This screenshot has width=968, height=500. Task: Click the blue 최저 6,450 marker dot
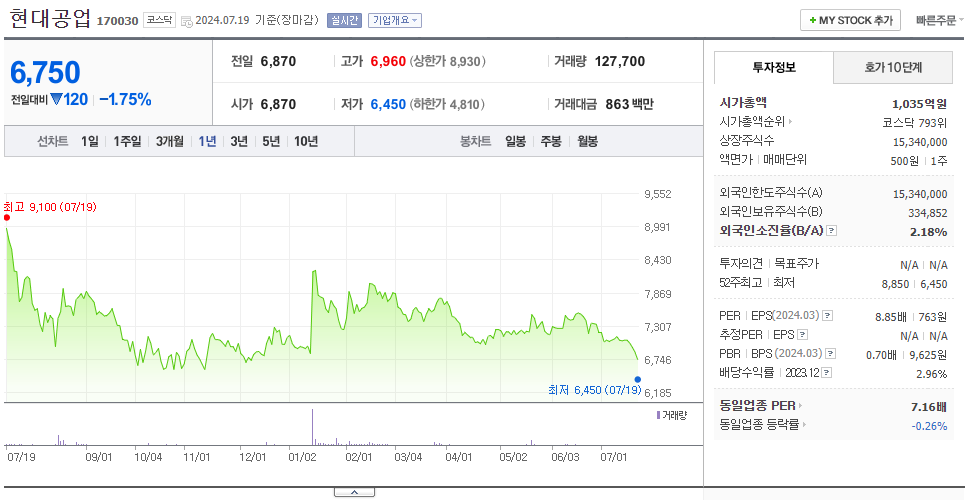[x=638, y=380]
